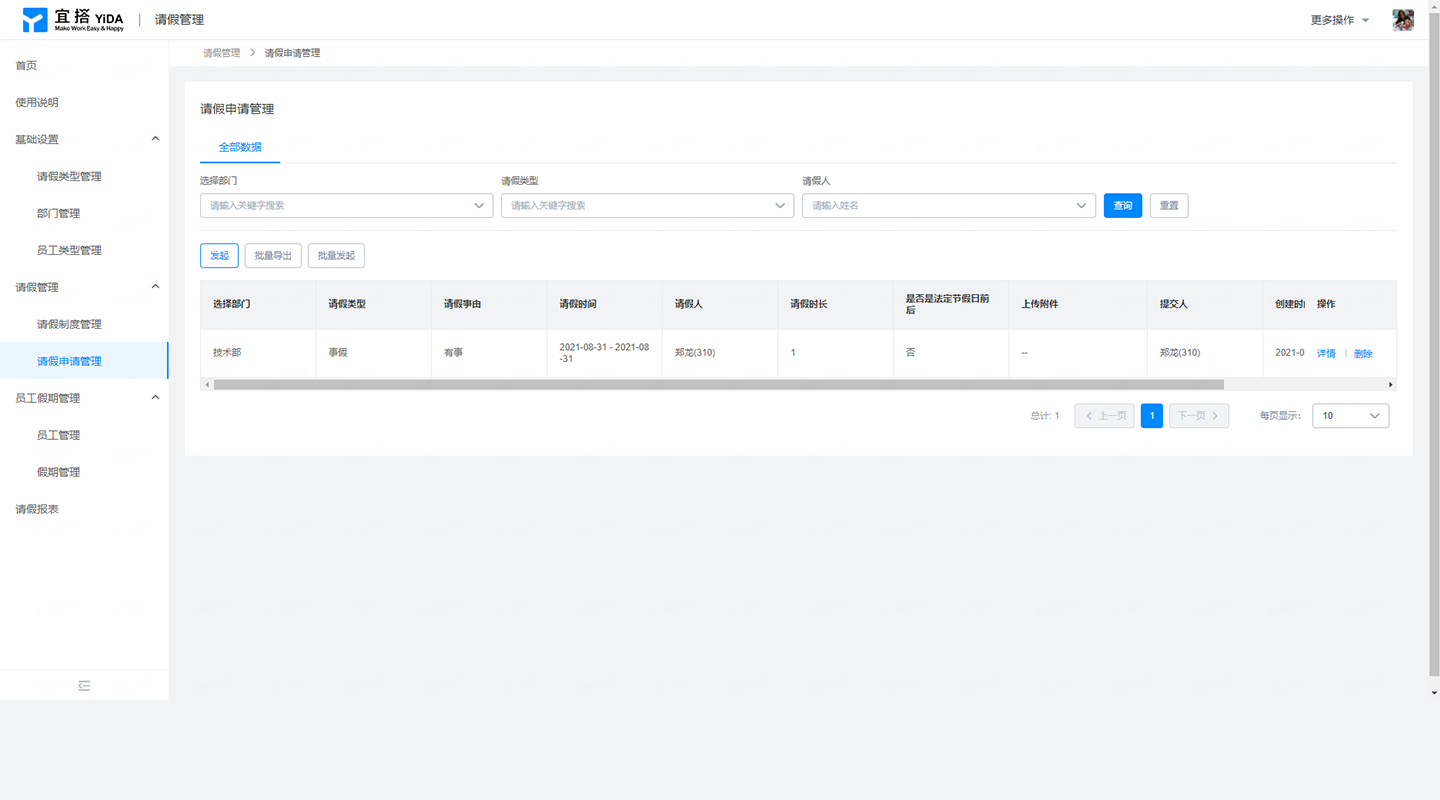Collapse the sidebar with the bottom icon
Viewport: 1440px width, 800px height.
(x=84, y=686)
